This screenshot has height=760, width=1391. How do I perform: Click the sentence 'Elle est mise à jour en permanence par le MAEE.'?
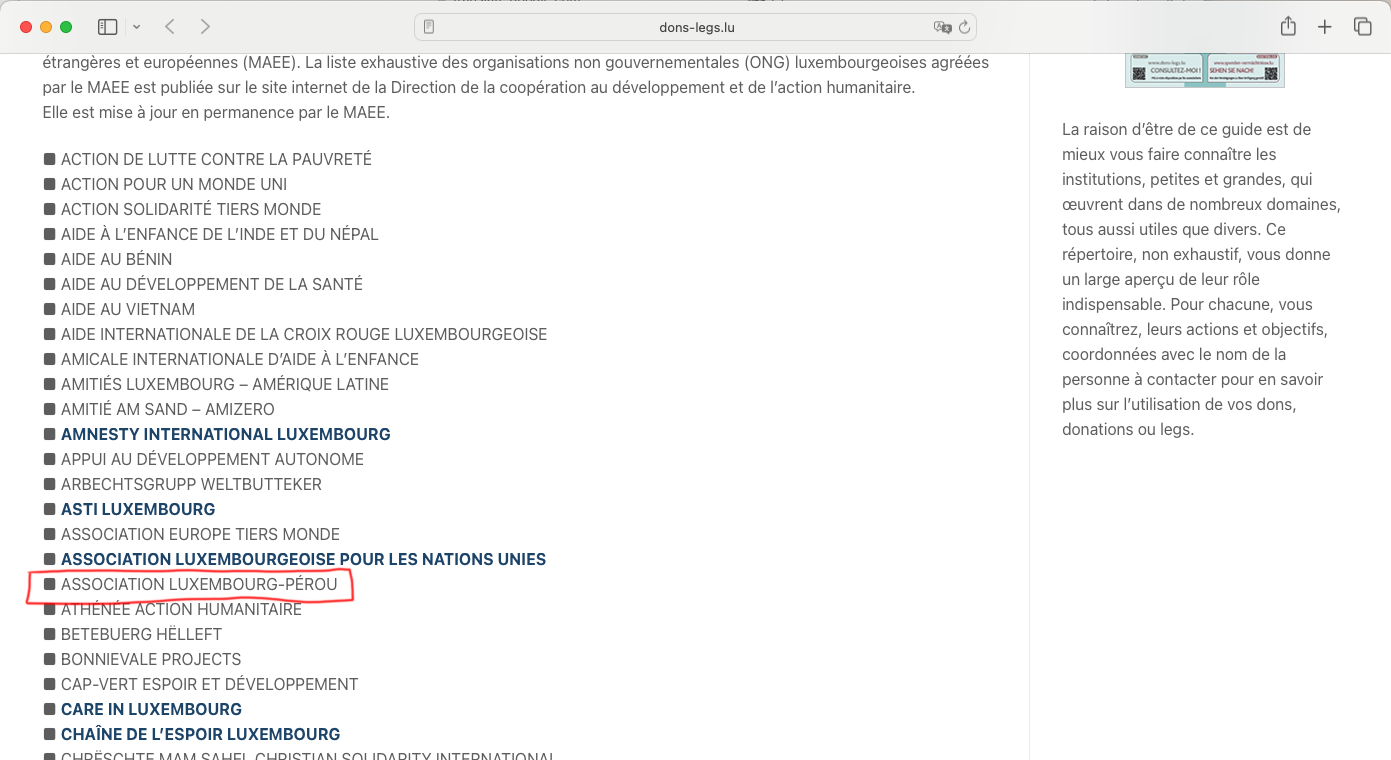[216, 112]
